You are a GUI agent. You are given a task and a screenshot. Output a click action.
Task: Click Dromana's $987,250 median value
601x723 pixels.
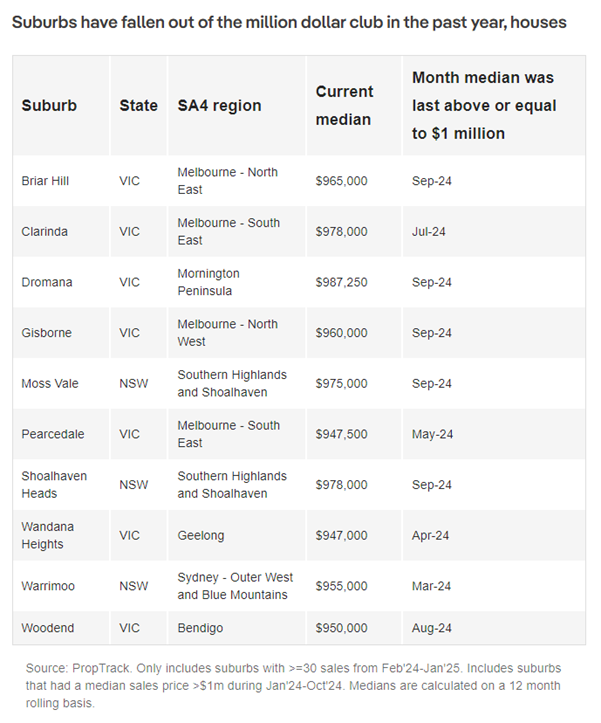tap(341, 282)
